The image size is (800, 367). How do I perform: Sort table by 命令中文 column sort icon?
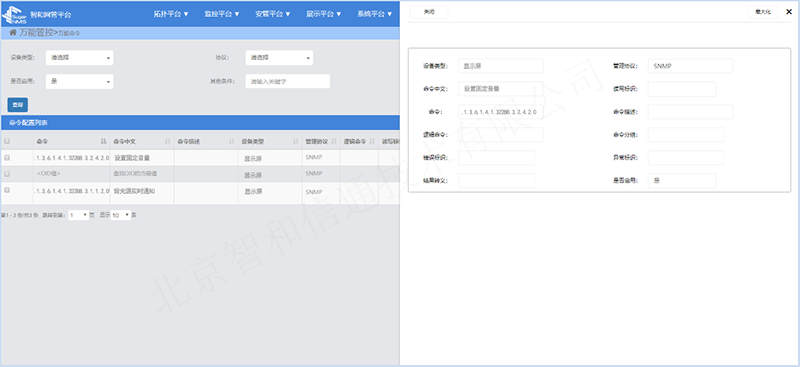[168, 141]
